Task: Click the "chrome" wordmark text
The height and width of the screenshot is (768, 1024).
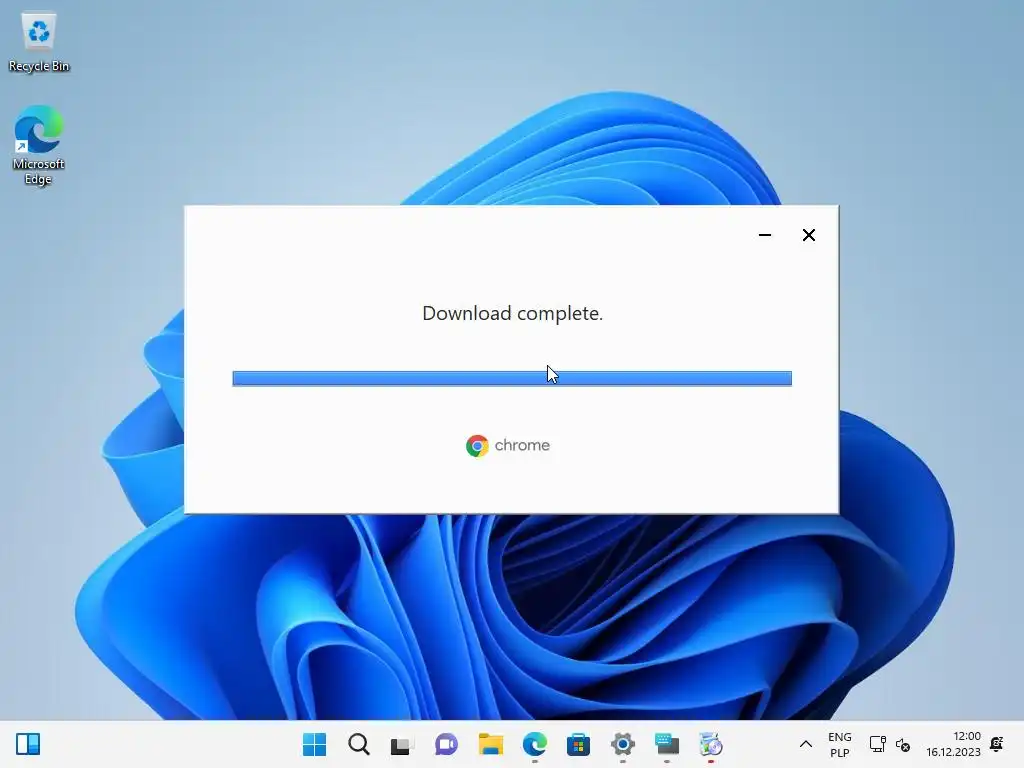Action: pos(522,445)
